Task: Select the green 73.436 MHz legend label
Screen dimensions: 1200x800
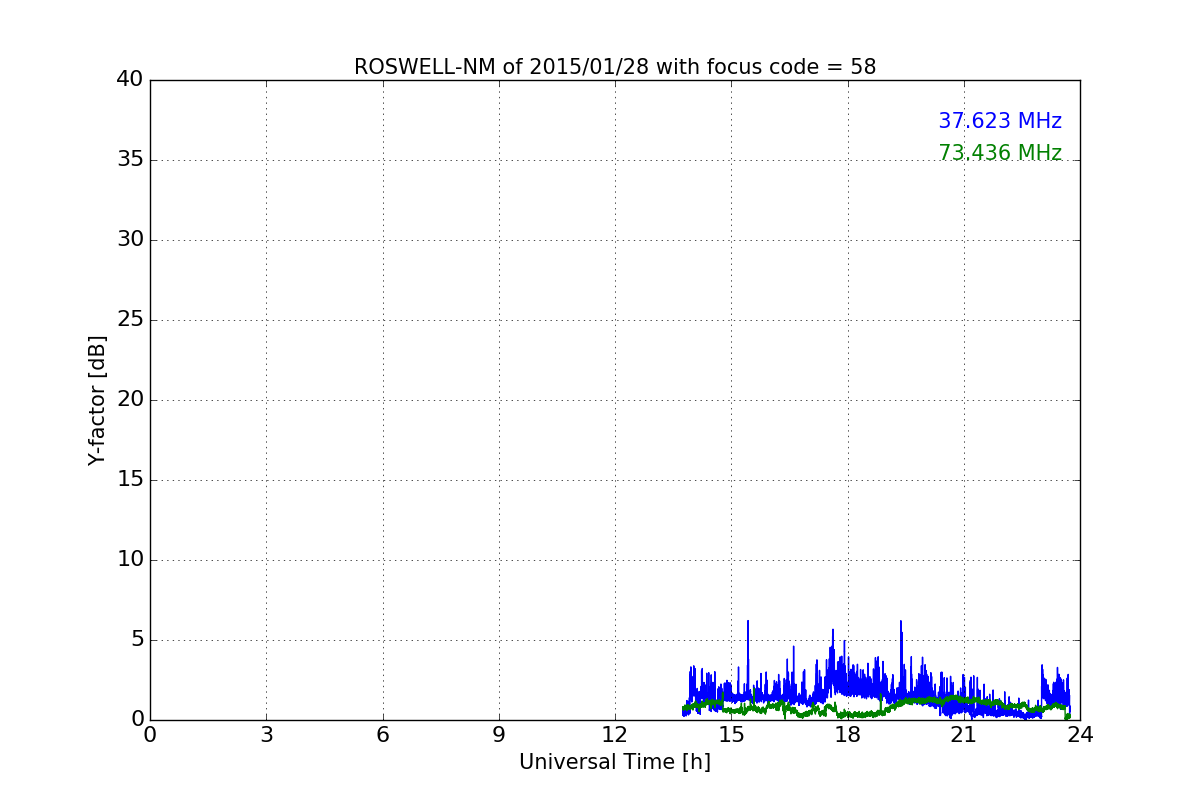Action: pyautogui.click(x=1000, y=153)
